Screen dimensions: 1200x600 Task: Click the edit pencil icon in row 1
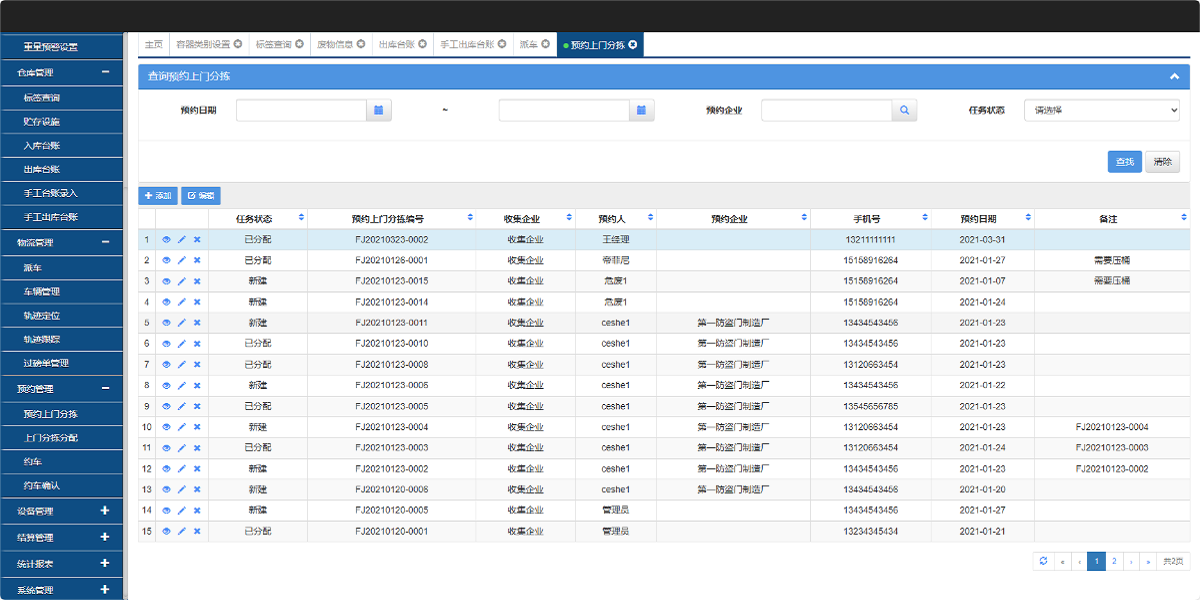coord(181,239)
